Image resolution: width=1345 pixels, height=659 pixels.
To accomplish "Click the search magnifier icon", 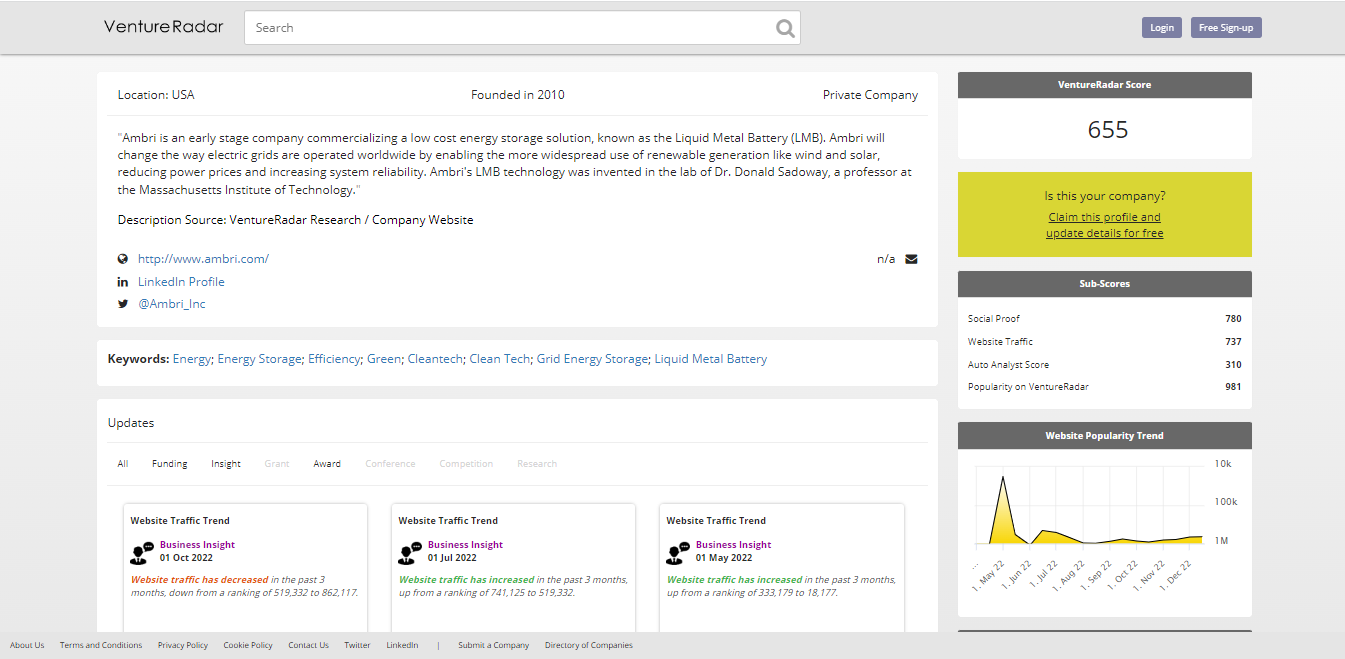I will (784, 27).
